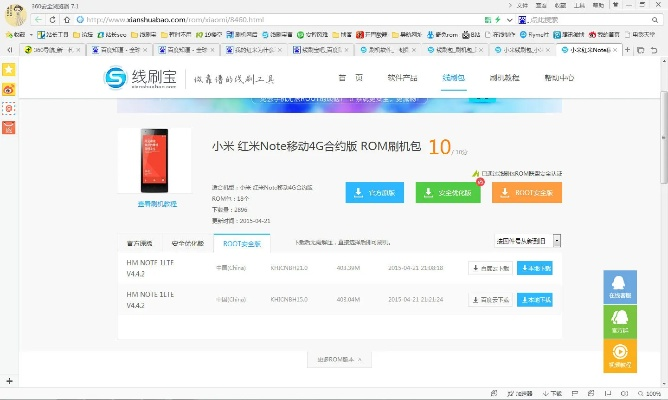Viewport: 668px width, 400px height.
Task: Select the 安全优化版 tab in ROM list
Action: coord(187,243)
